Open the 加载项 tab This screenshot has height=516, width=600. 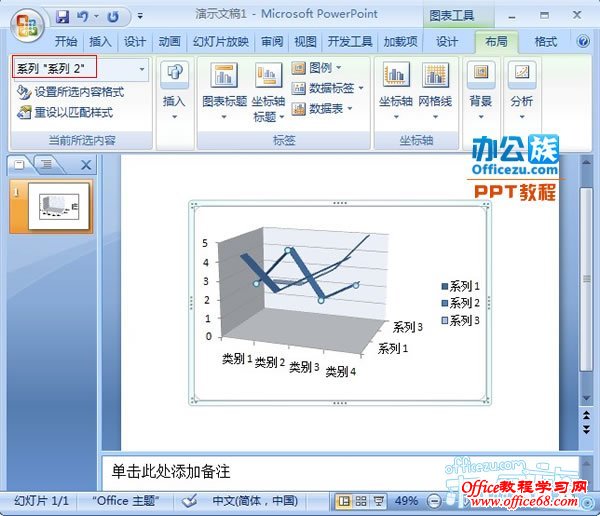click(401, 41)
